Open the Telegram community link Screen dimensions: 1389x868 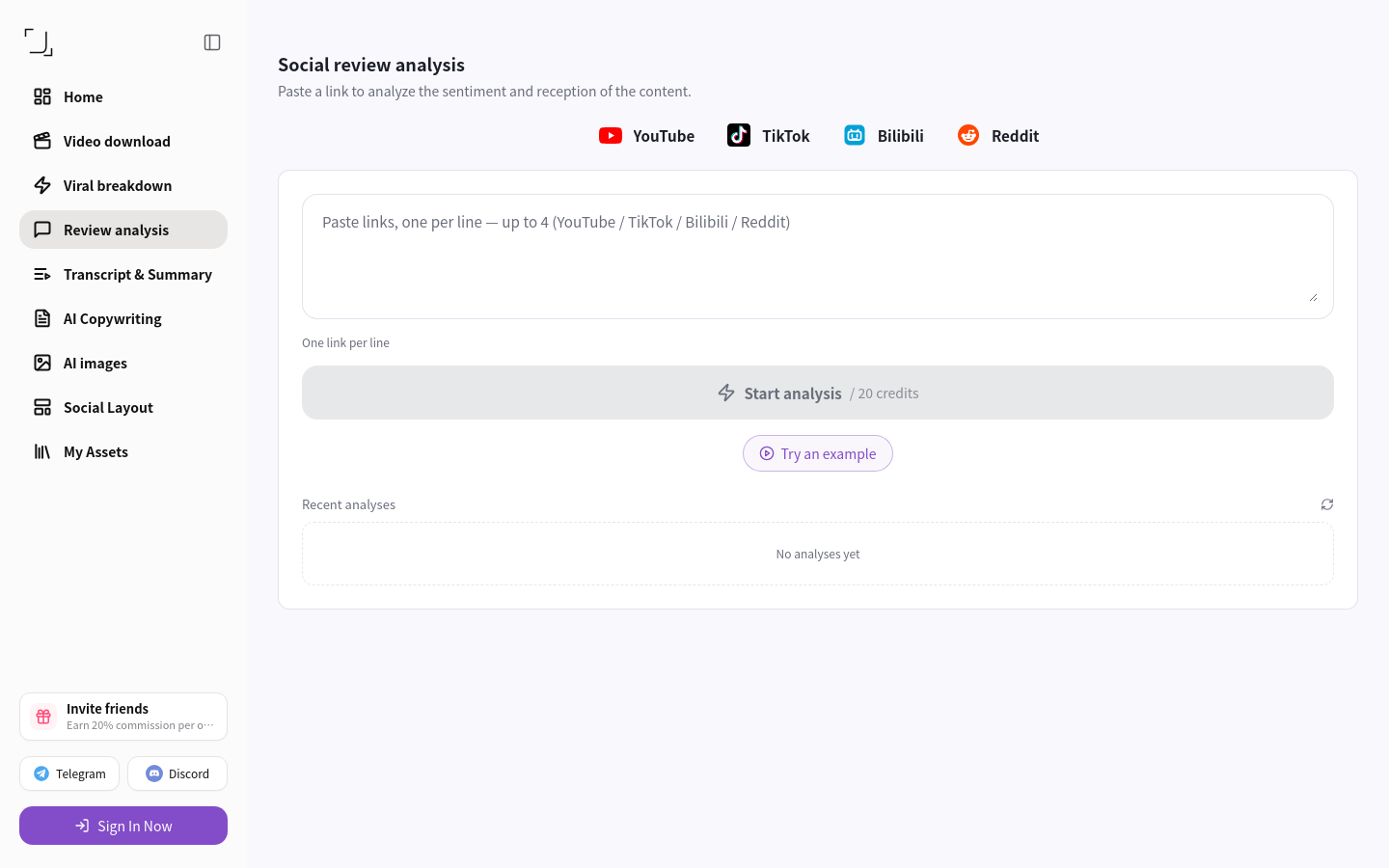[69, 773]
